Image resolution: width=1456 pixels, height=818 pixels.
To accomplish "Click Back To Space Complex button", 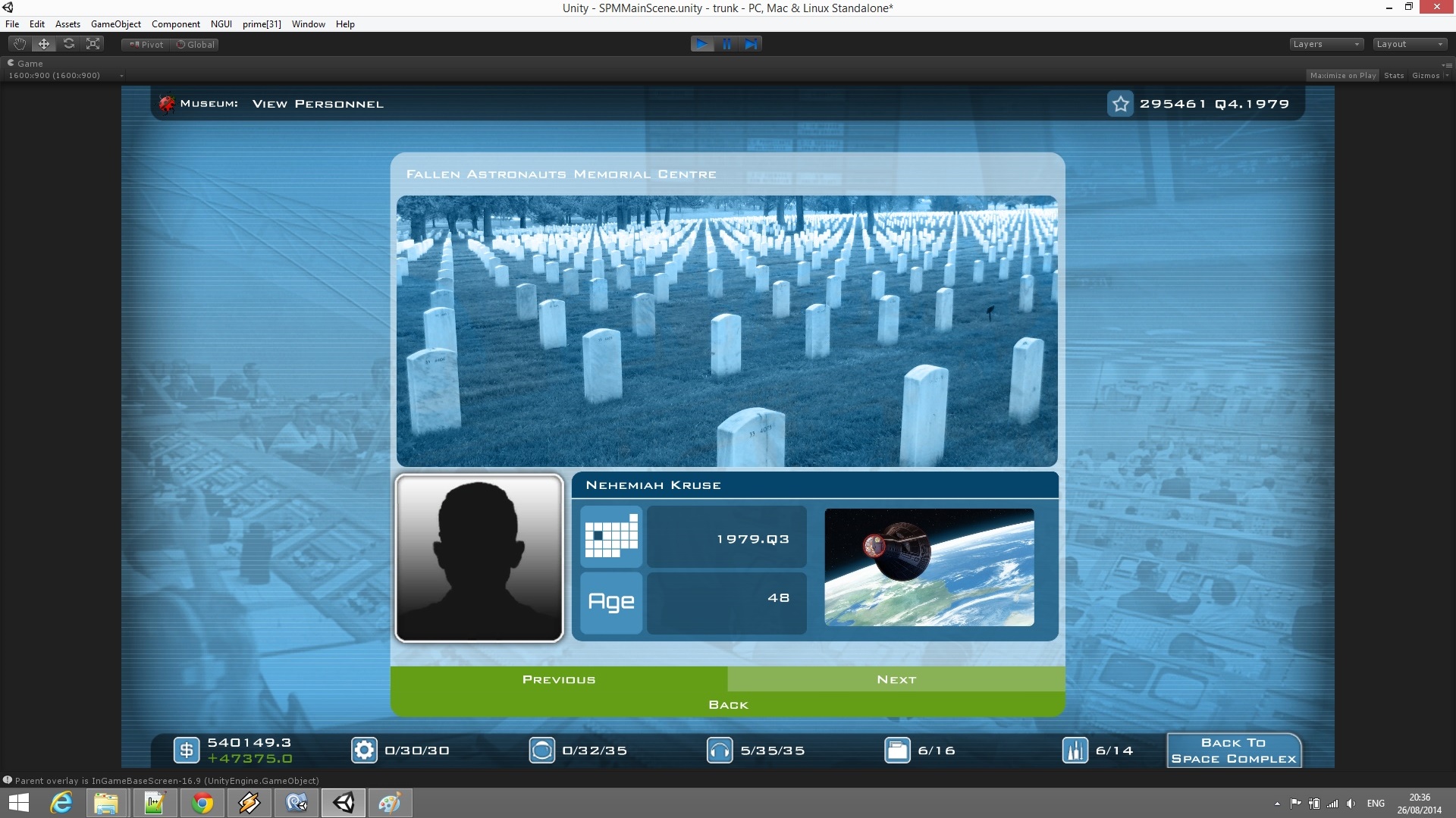I will [x=1233, y=751].
